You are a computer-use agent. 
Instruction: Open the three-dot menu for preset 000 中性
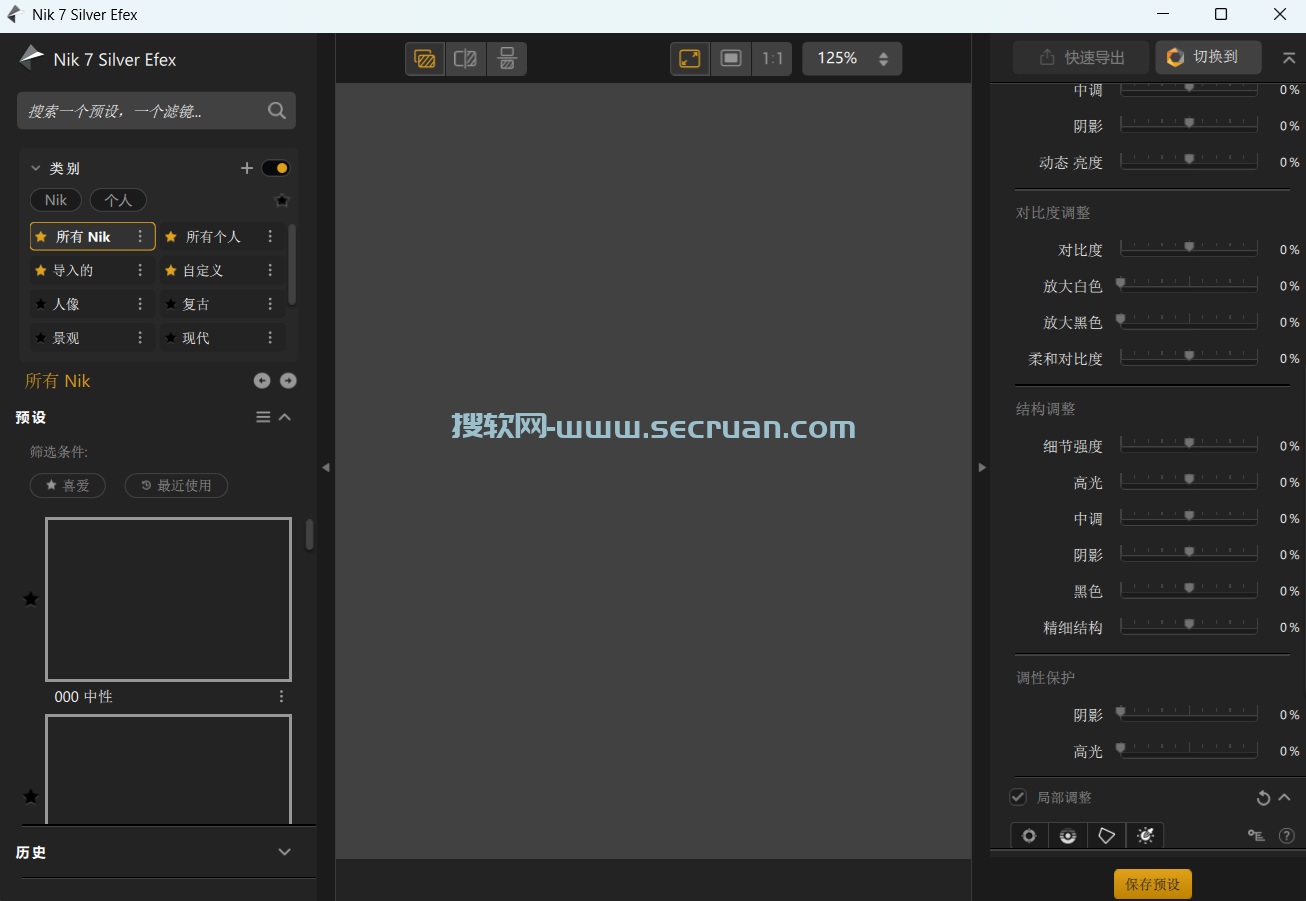pos(281,696)
